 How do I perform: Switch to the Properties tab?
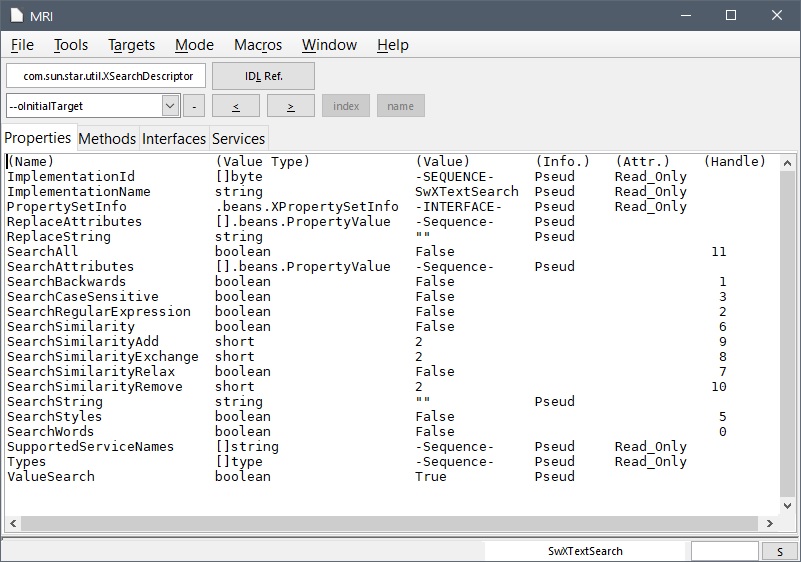(38, 138)
